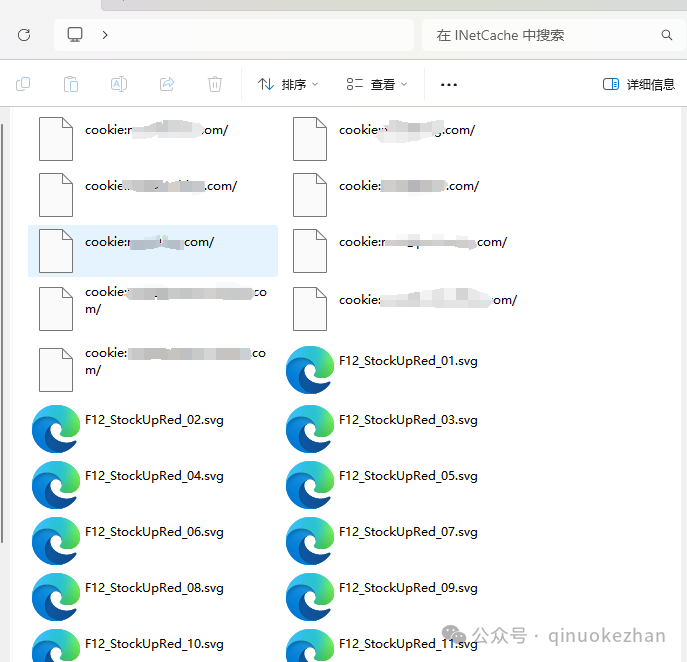Click the magnifier search icon

pyautogui.click(x=666, y=35)
